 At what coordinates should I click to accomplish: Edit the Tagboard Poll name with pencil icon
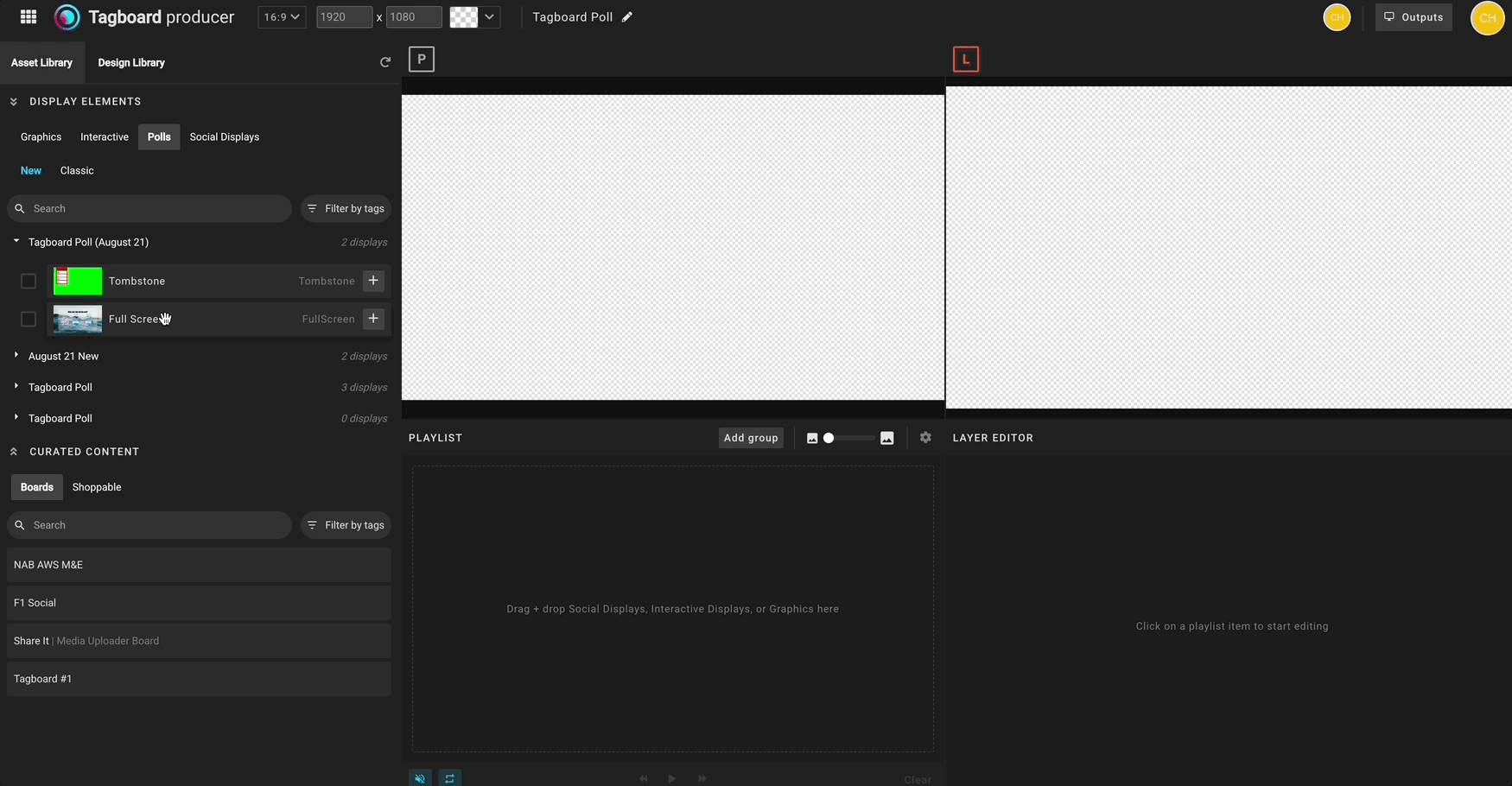click(627, 17)
